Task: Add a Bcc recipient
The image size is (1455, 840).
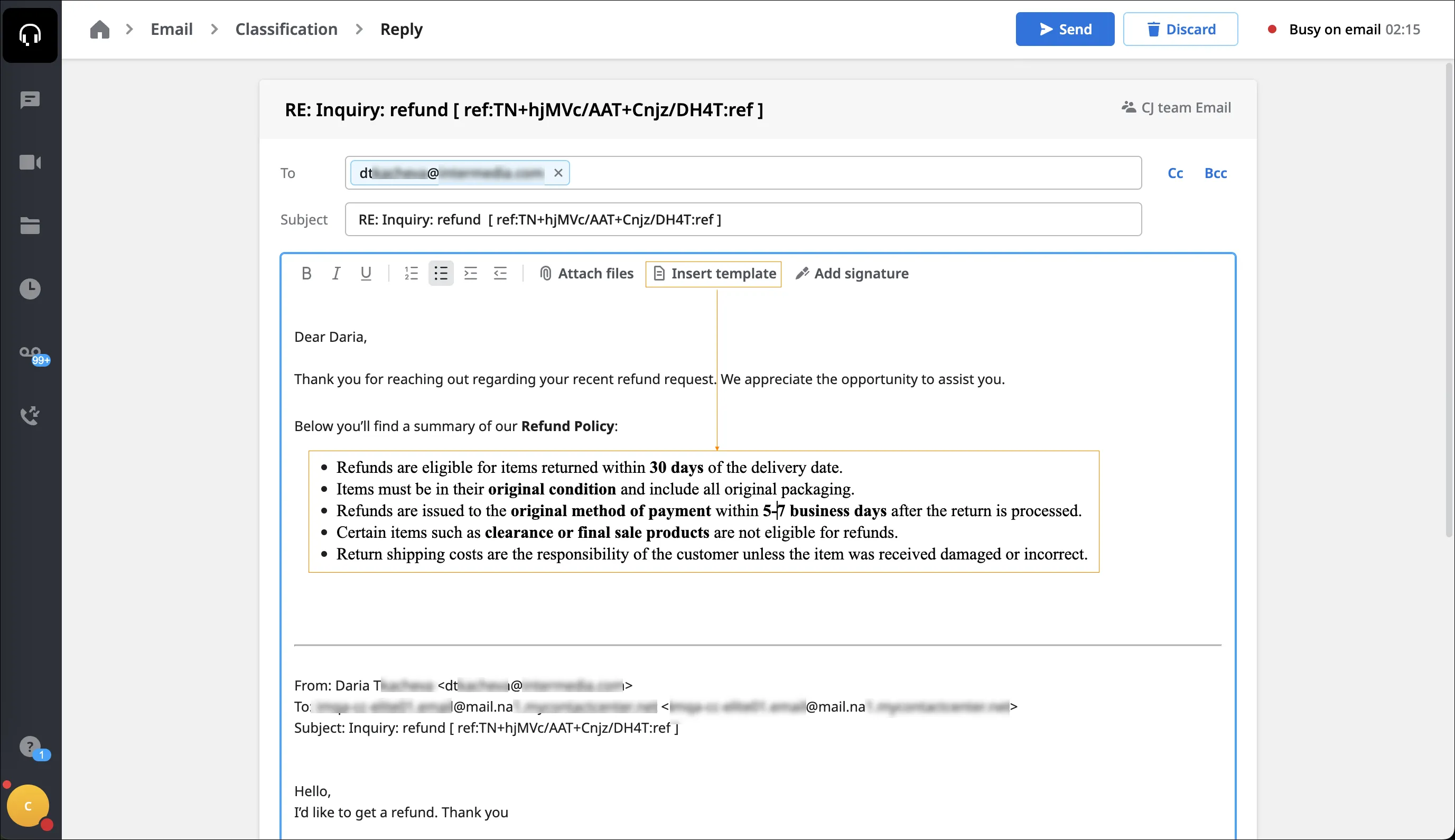Action: [x=1216, y=173]
